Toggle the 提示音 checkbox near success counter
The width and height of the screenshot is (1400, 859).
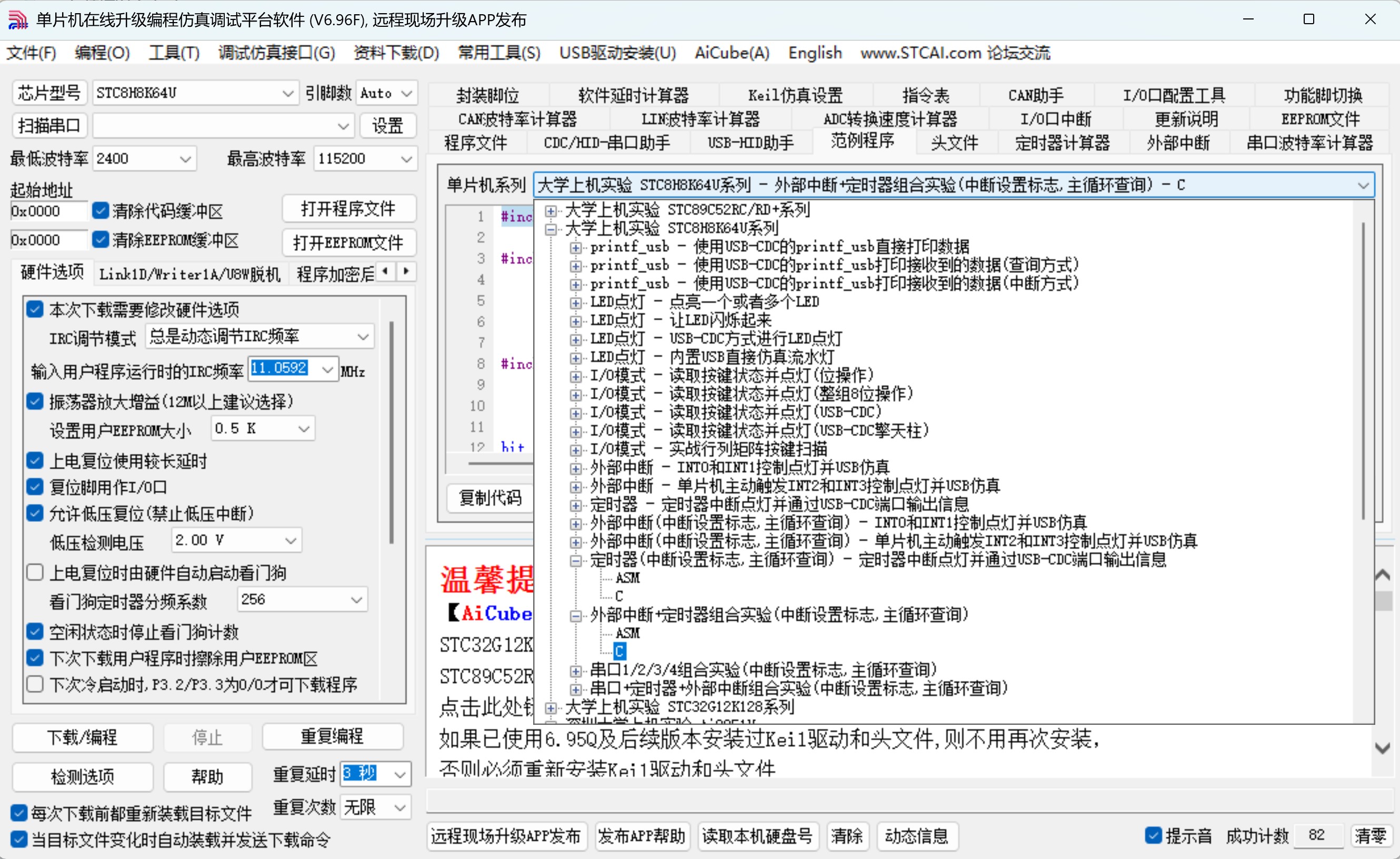click(1153, 835)
